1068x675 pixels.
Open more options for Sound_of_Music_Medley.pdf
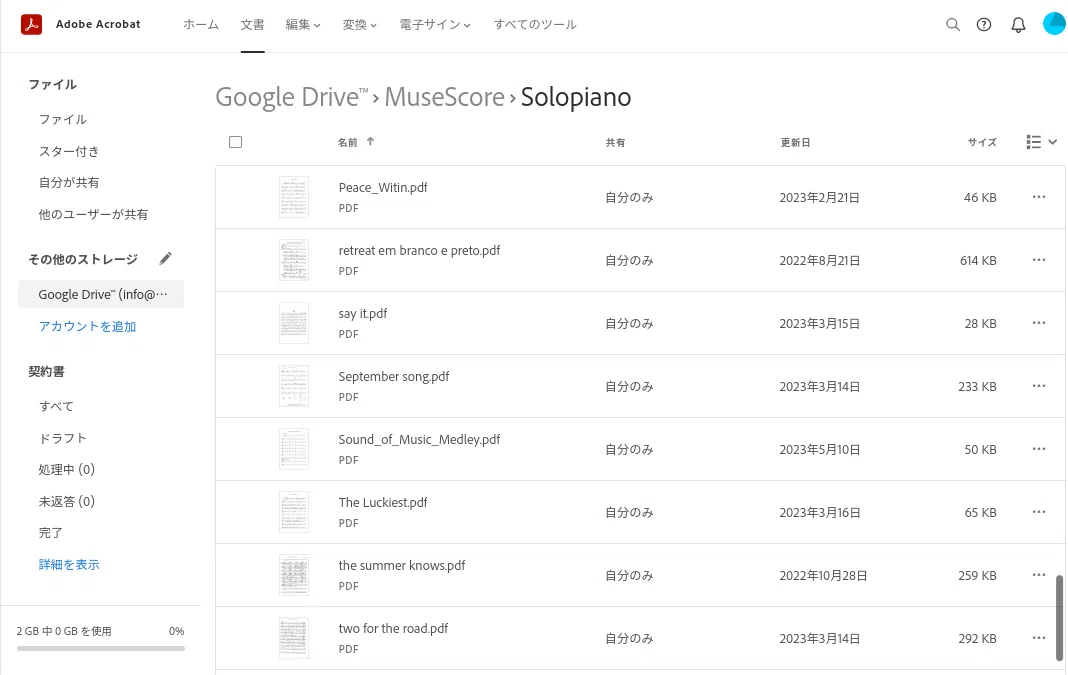pyautogui.click(x=1039, y=449)
